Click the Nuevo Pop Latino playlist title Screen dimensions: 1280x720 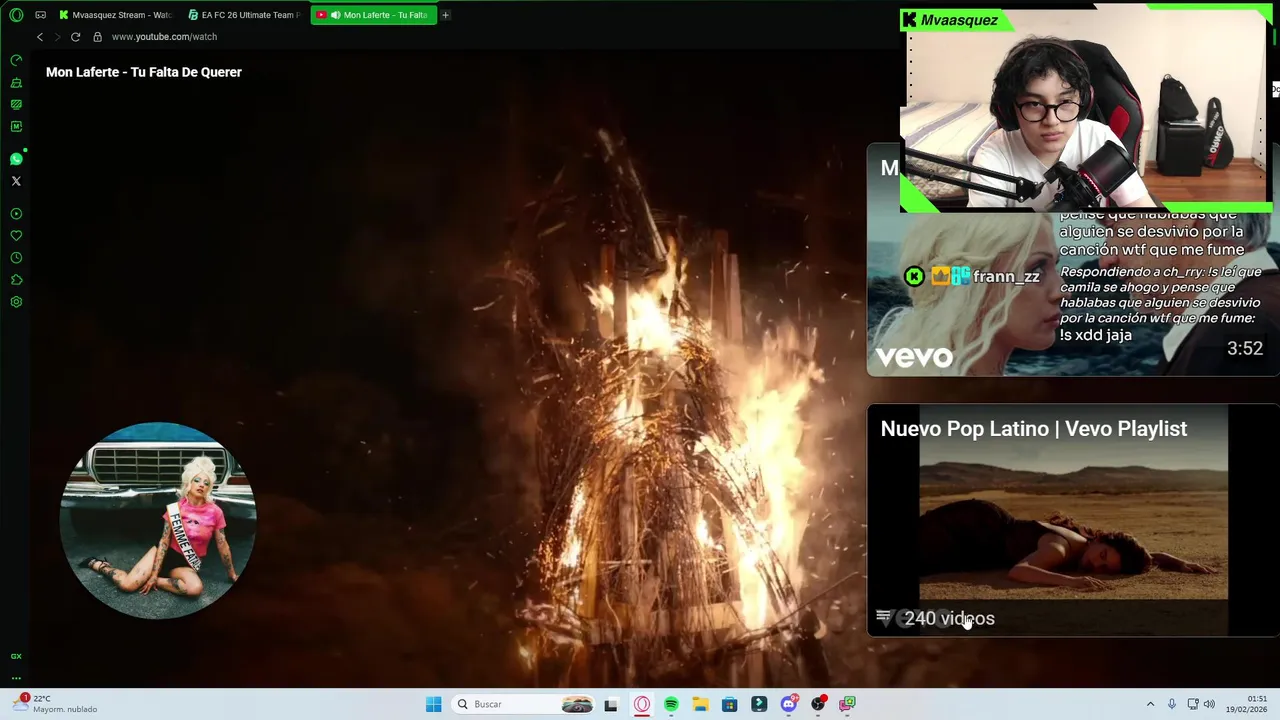[x=1034, y=429]
